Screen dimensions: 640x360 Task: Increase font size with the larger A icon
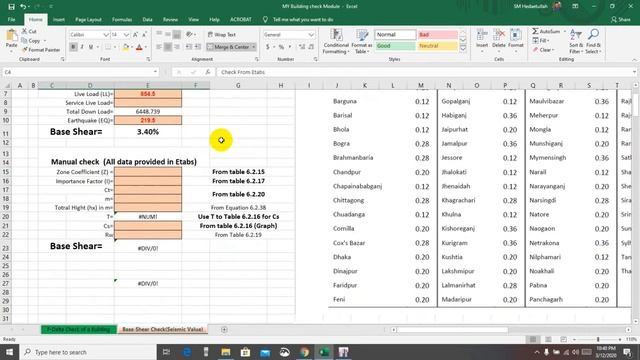click(x=136, y=35)
